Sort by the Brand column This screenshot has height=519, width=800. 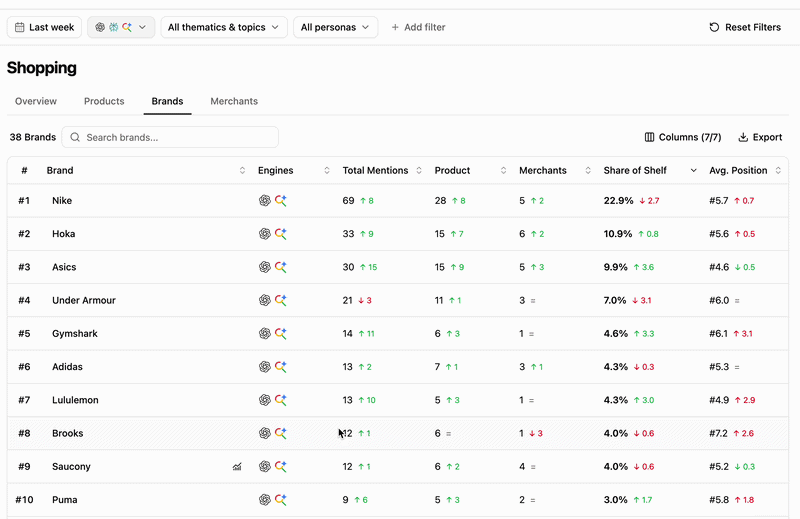(146, 170)
